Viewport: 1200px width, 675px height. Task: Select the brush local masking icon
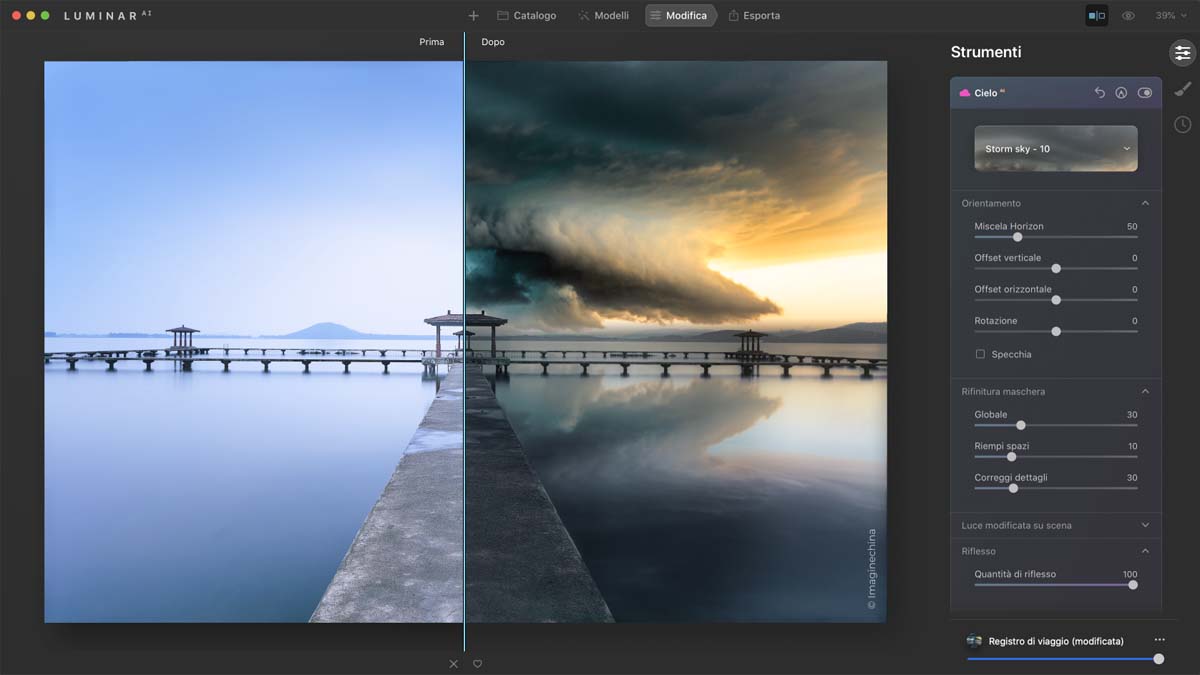click(x=1182, y=89)
